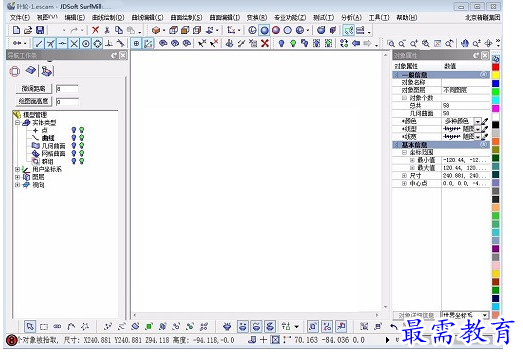
Task: Click the 绘图面高度 button
Action: pyautogui.click(x=34, y=101)
